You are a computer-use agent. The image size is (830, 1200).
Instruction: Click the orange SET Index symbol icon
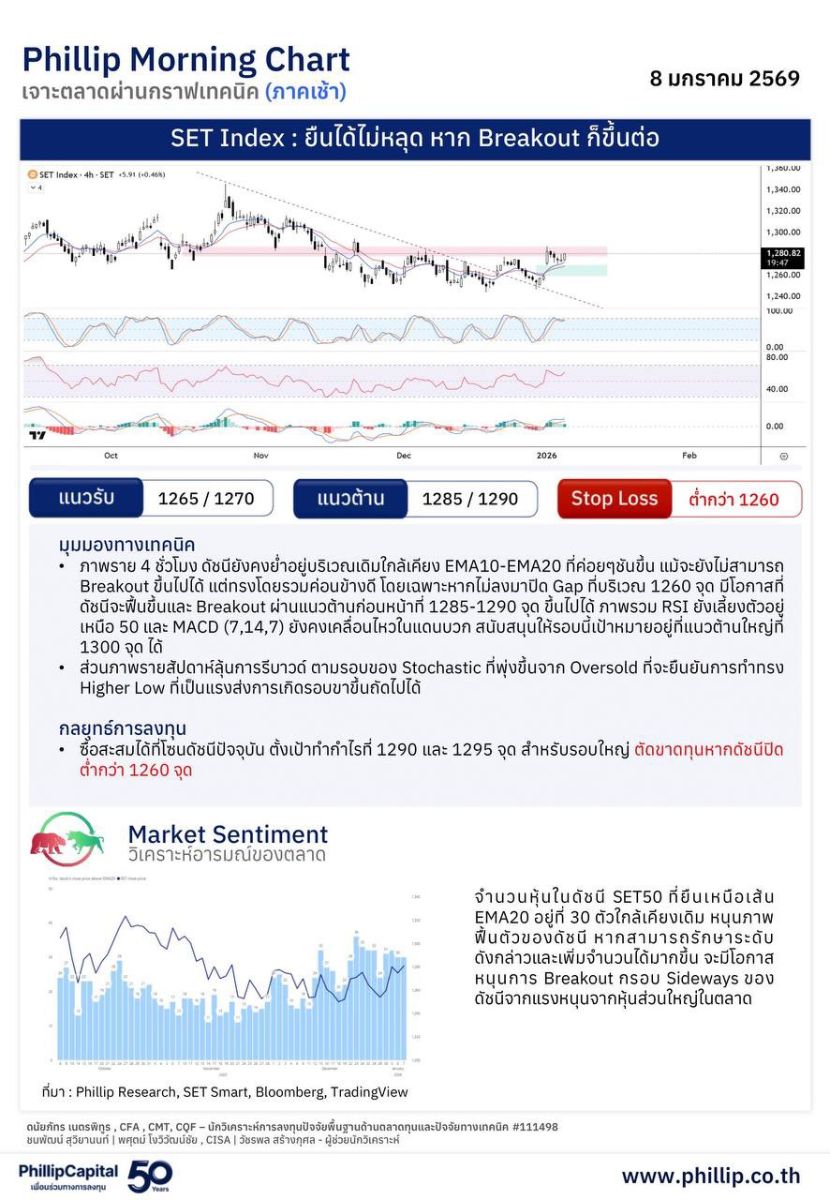point(32,175)
